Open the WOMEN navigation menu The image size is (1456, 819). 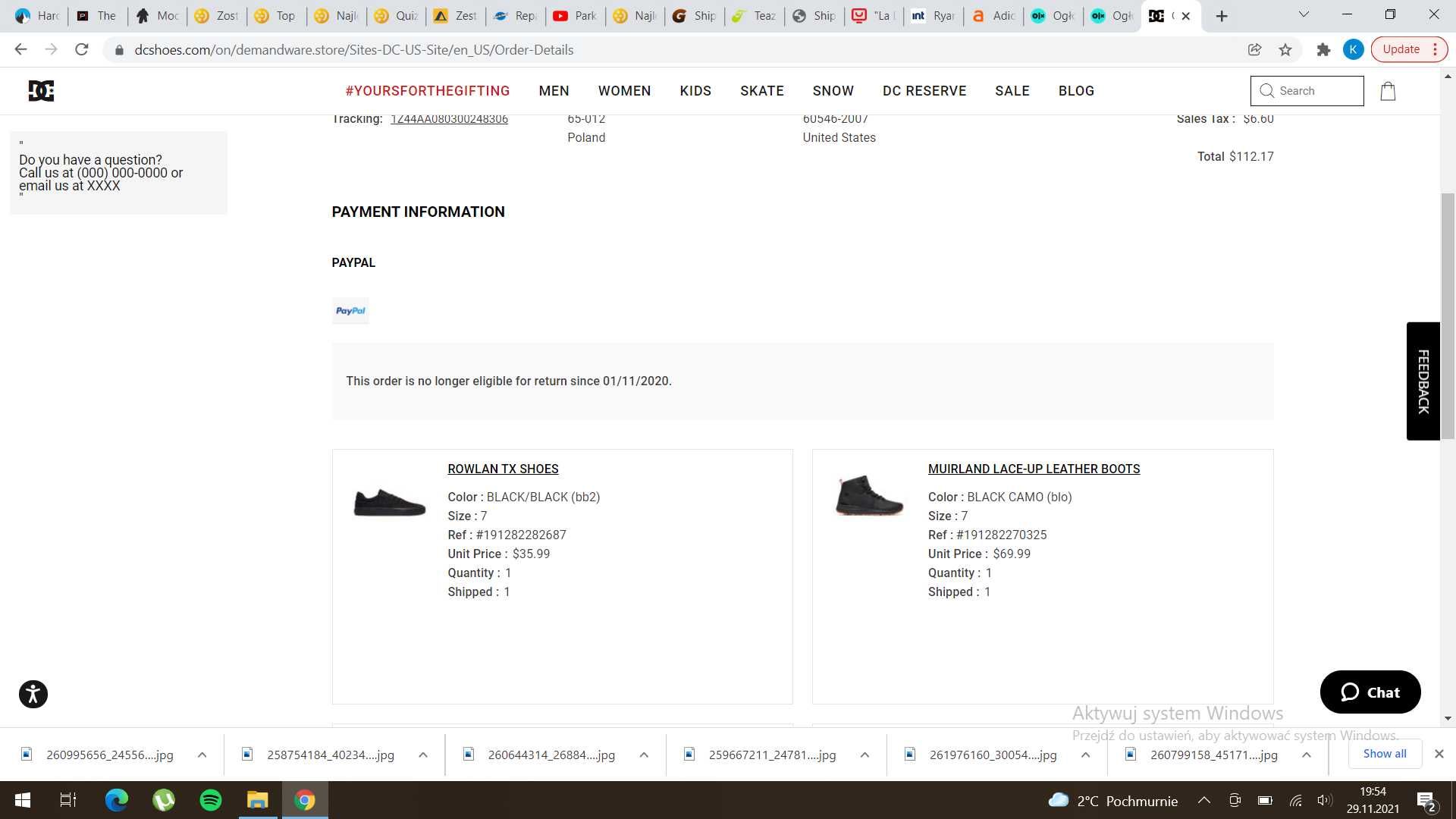tap(624, 91)
